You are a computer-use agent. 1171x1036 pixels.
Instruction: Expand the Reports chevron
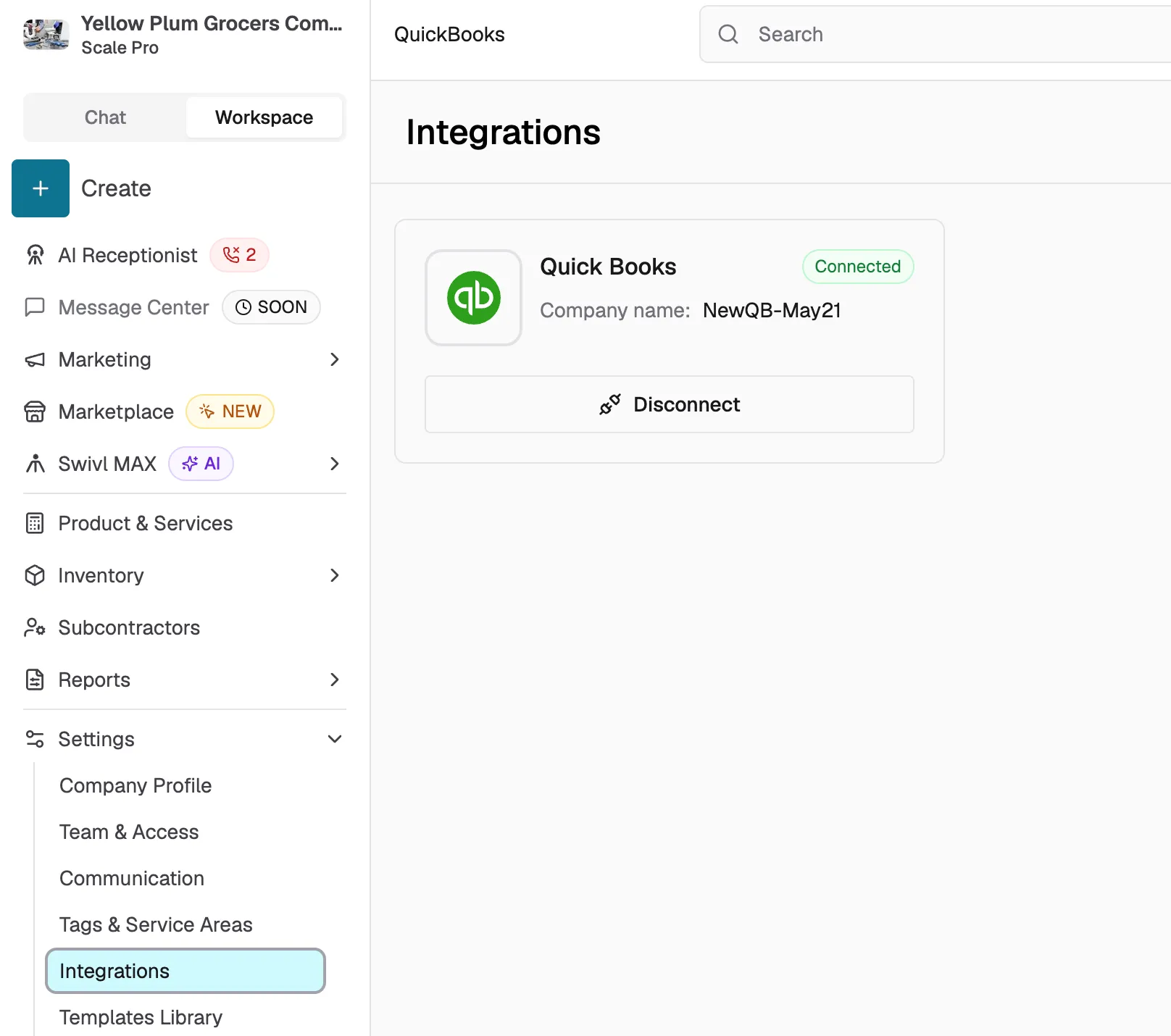(x=335, y=680)
